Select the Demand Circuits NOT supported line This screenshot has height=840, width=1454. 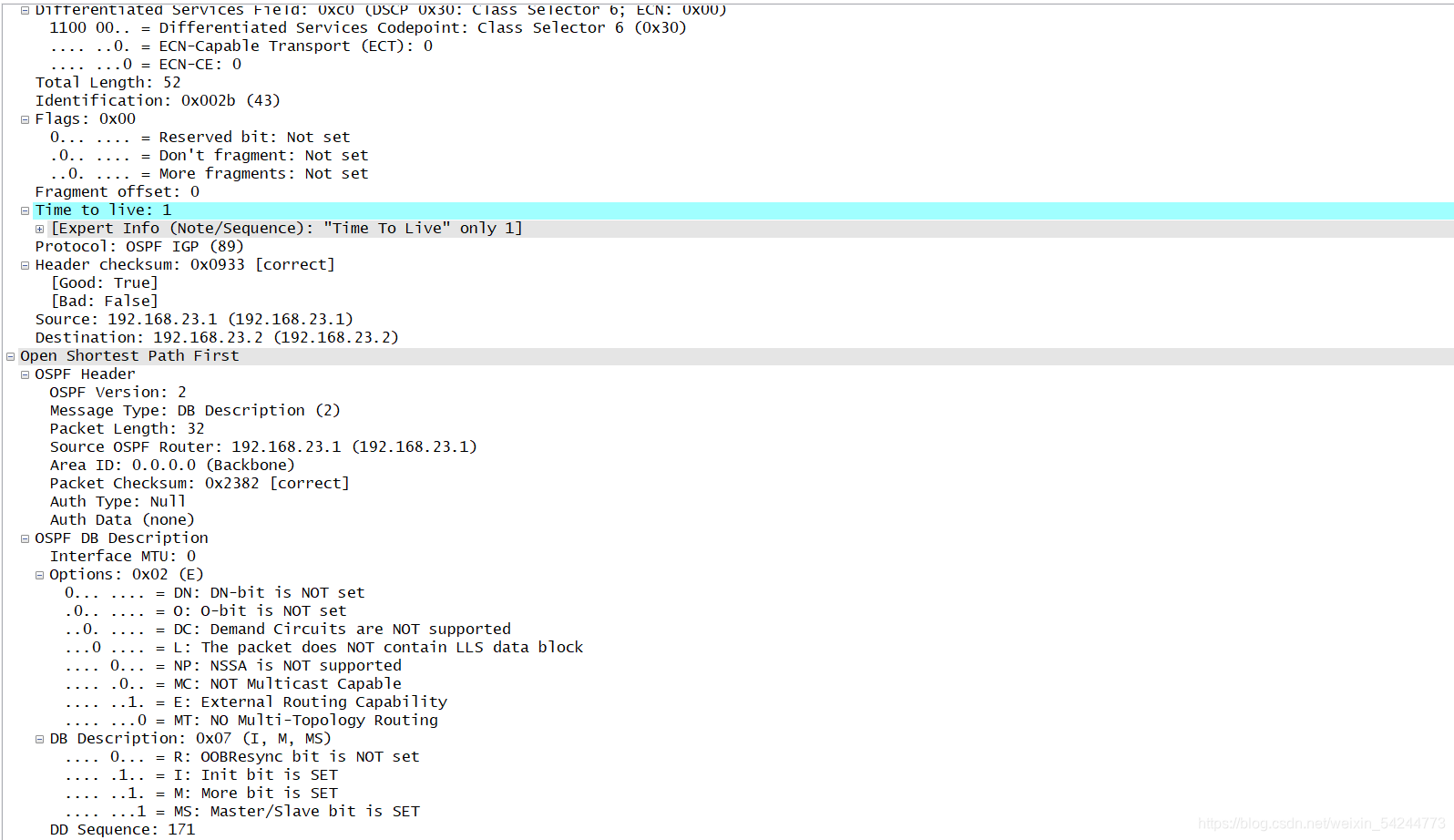pos(288,630)
